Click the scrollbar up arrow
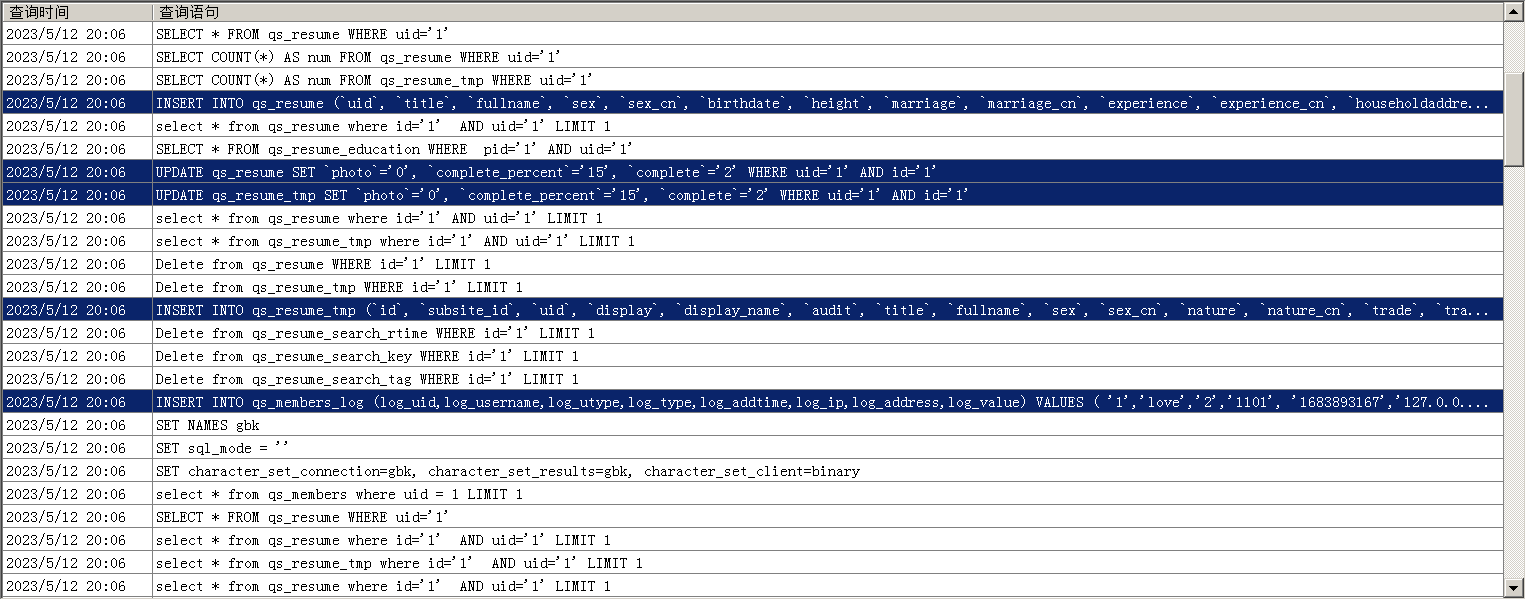Image resolution: width=1526 pixels, height=600 pixels. [x=1515, y=12]
